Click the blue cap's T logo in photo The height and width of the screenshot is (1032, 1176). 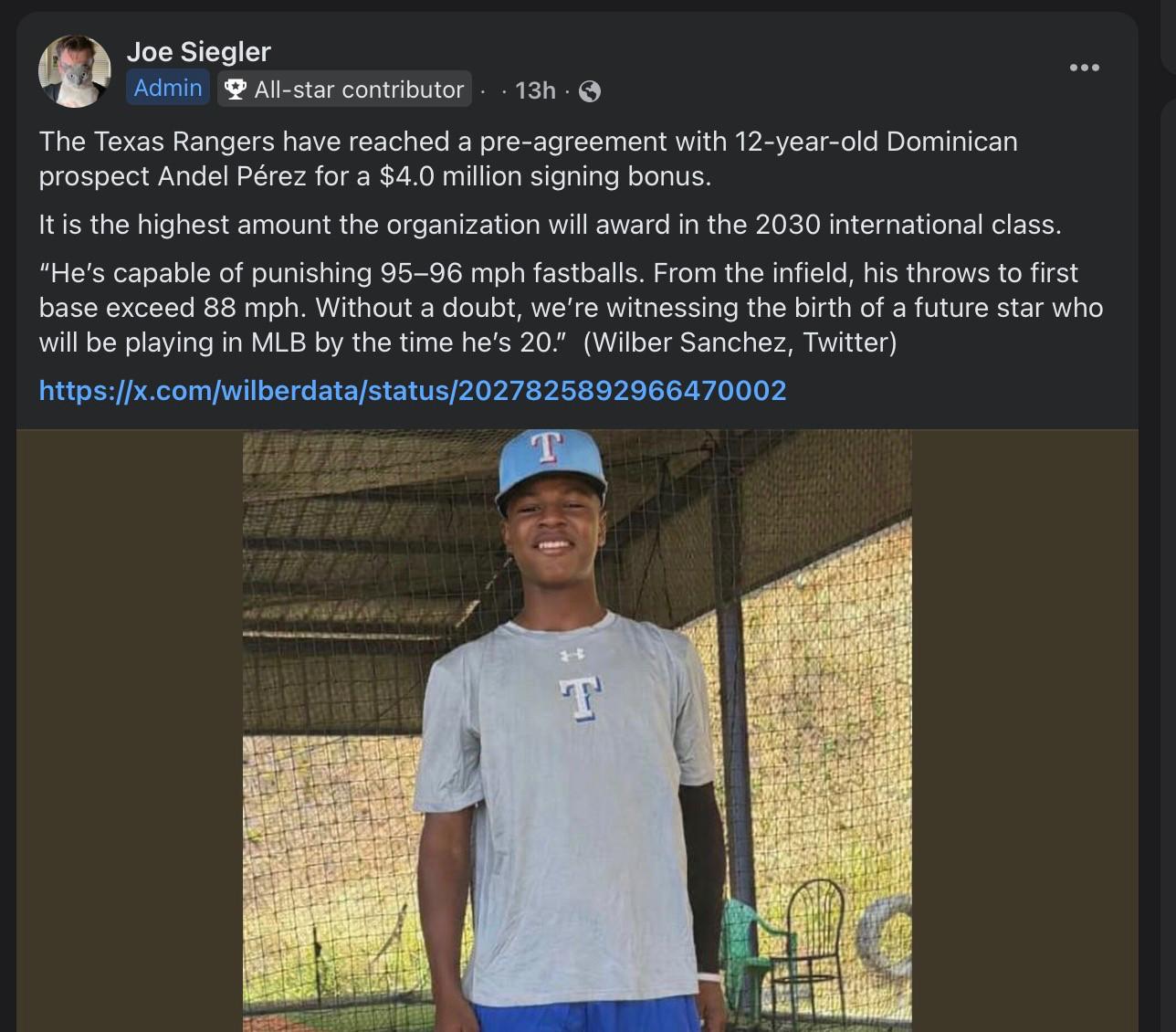(545, 447)
